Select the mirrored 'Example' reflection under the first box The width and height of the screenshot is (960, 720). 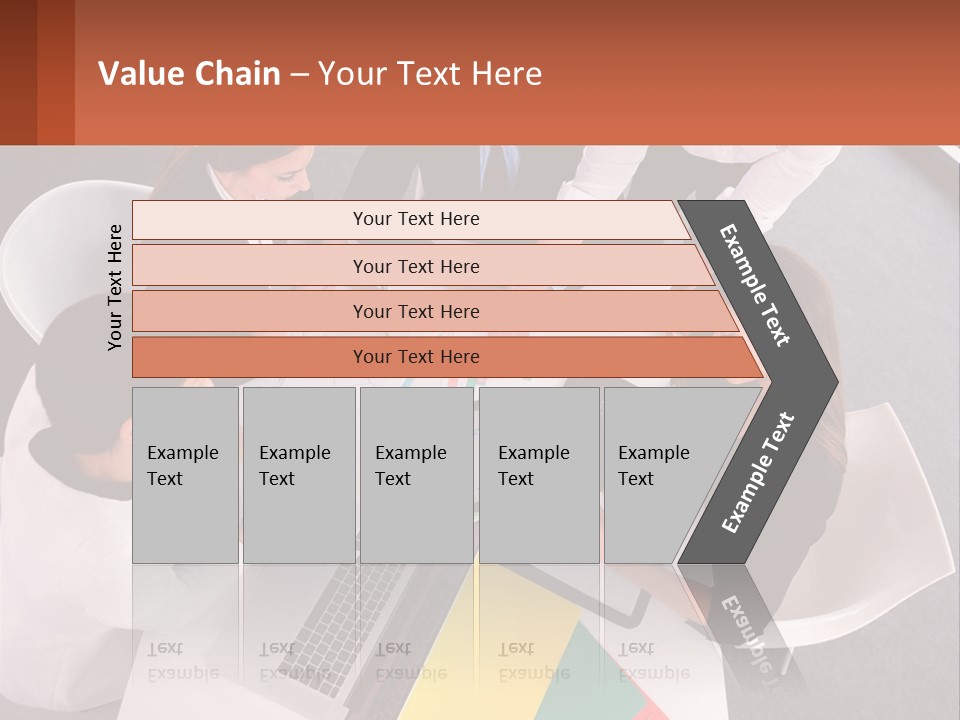[183, 674]
